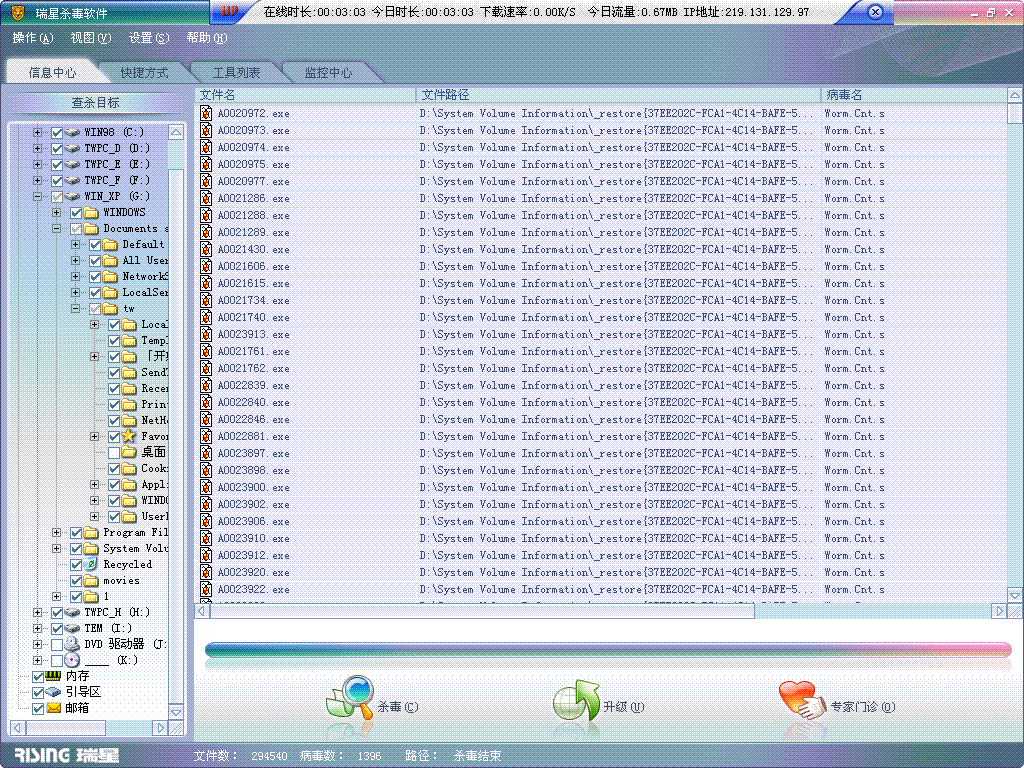Viewport: 1024px width, 768px height.
Task: Toggle the 引导区 boot sector checkbox
Action: (x=38, y=692)
